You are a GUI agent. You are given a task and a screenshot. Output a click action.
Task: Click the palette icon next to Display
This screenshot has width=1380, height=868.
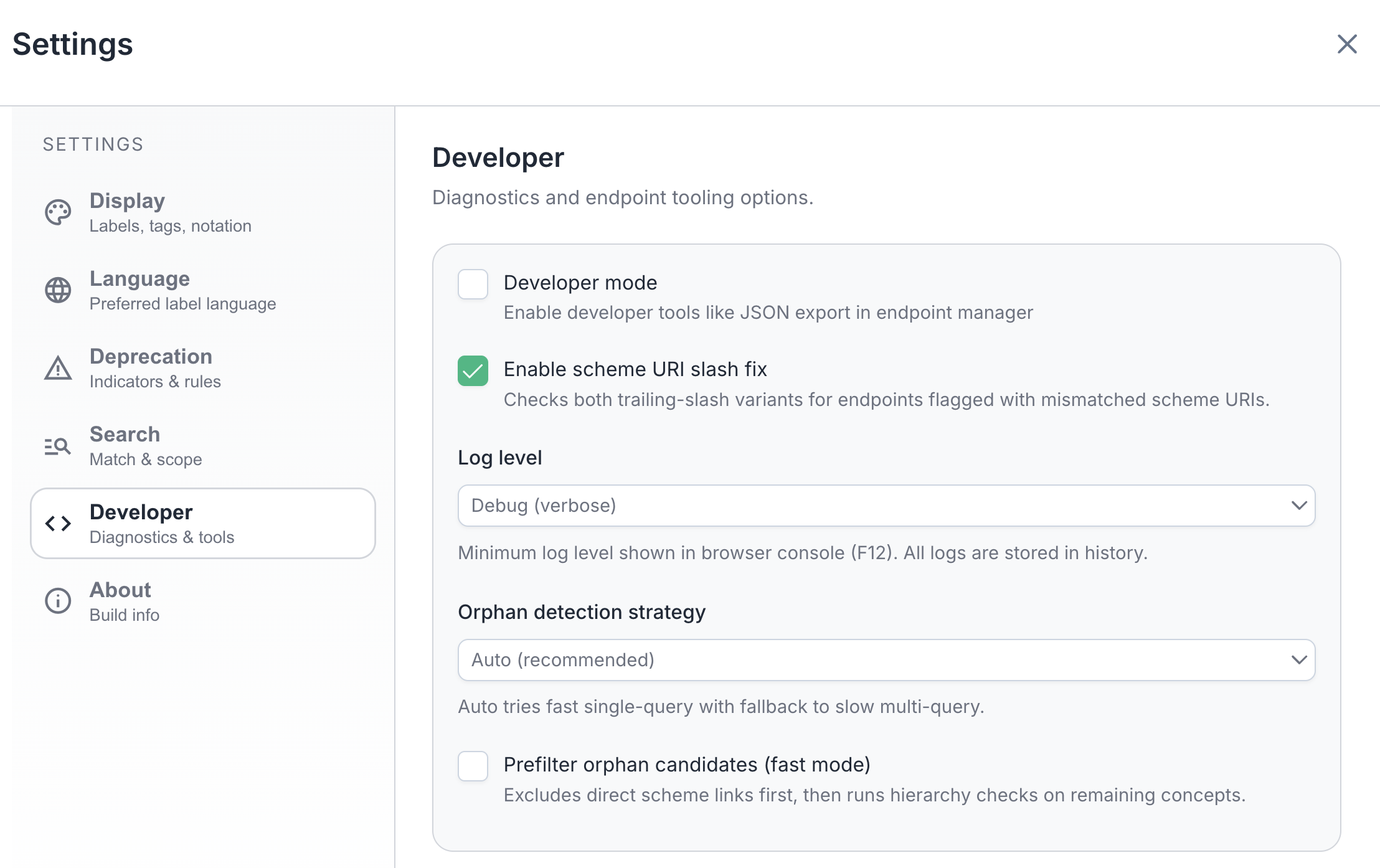(57, 212)
